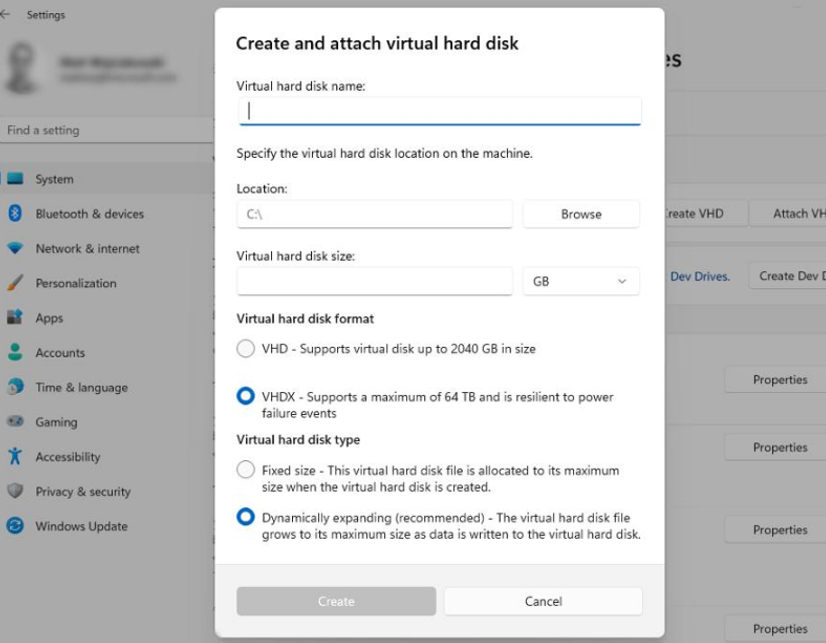Click the Create Dev Drive button
The width and height of the screenshot is (826, 643).
click(x=788, y=276)
